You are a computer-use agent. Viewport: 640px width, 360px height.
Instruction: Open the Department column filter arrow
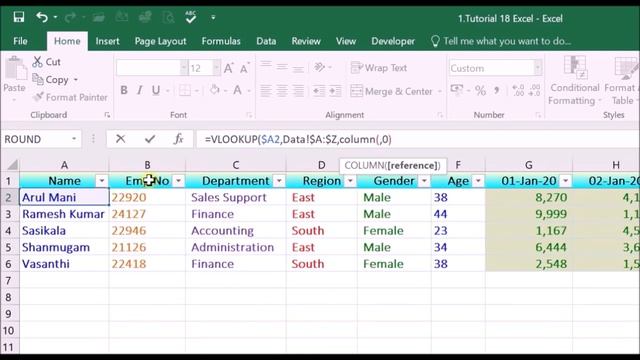point(279,181)
